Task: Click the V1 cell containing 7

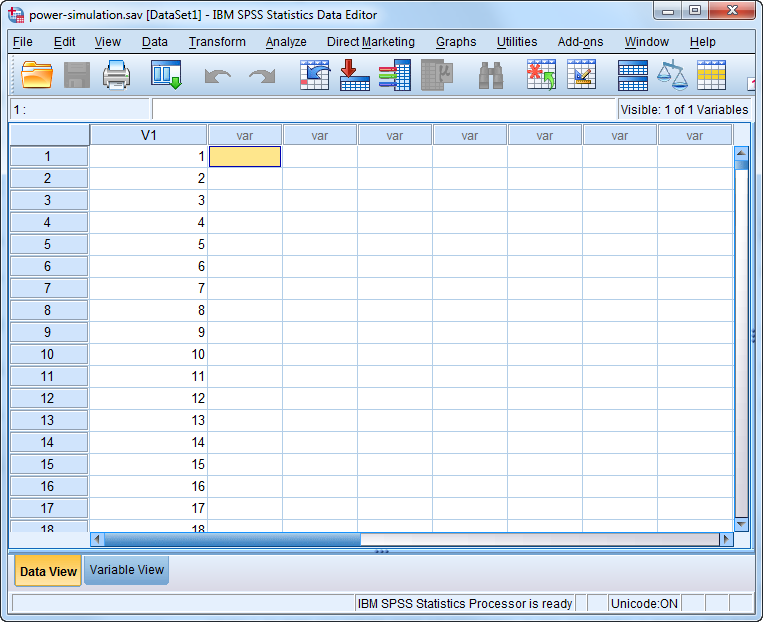Action: tap(148, 288)
